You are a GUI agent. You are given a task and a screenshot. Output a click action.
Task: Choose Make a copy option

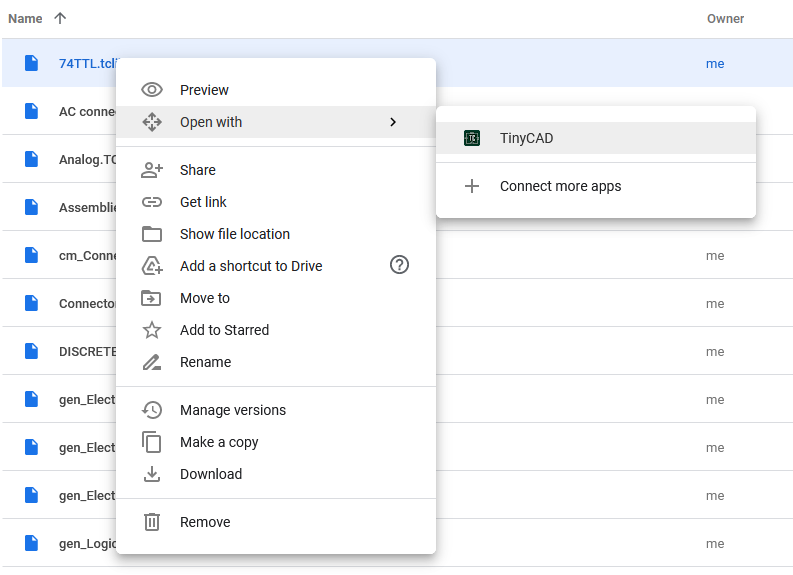[x=218, y=442]
